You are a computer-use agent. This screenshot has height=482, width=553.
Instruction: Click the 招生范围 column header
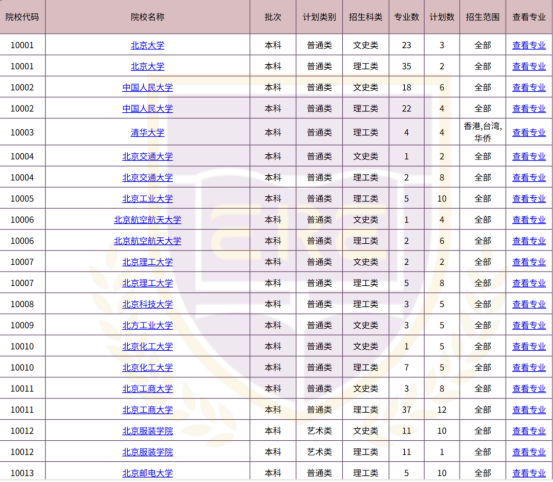click(x=482, y=17)
